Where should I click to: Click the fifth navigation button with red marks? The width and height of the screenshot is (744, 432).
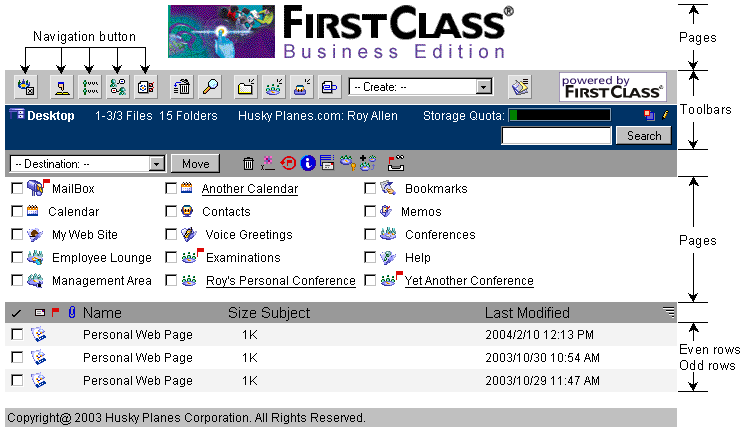(146, 87)
